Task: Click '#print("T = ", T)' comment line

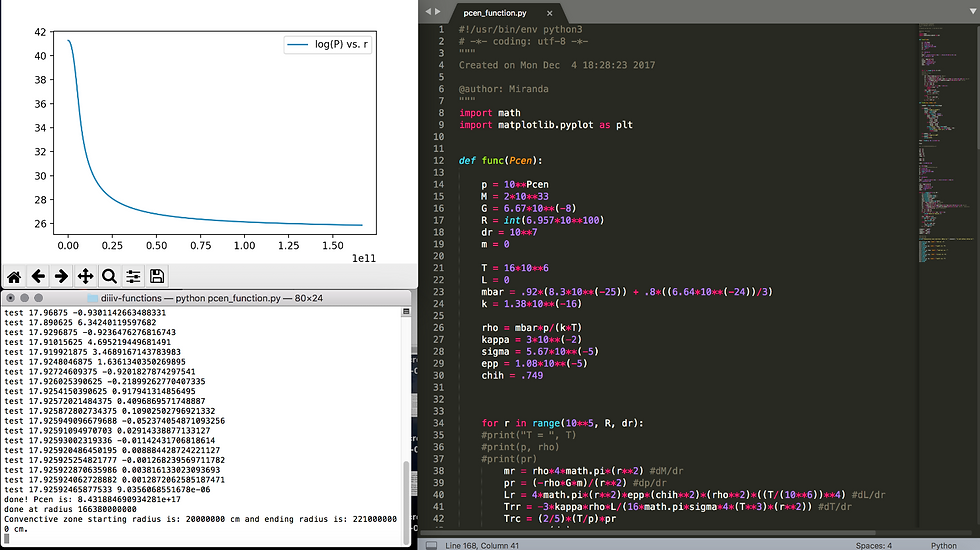Action: 529,435
